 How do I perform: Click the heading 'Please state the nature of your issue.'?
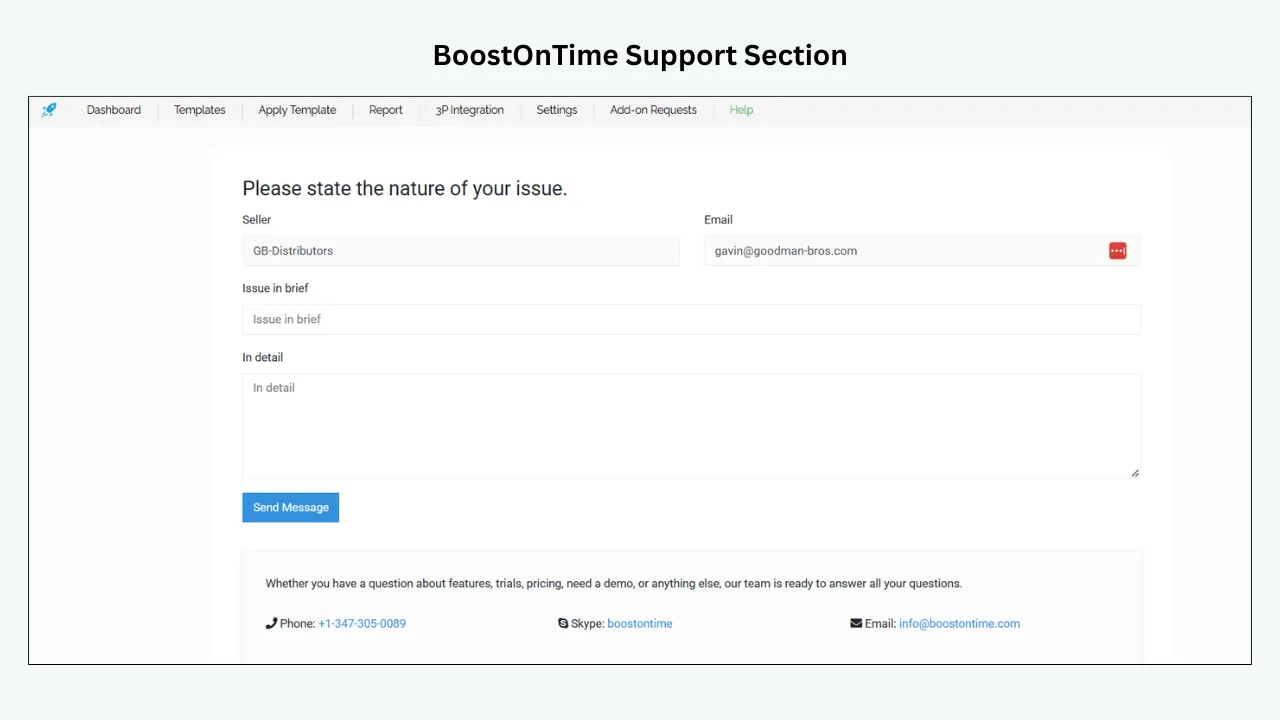pyautogui.click(x=405, y=188)
